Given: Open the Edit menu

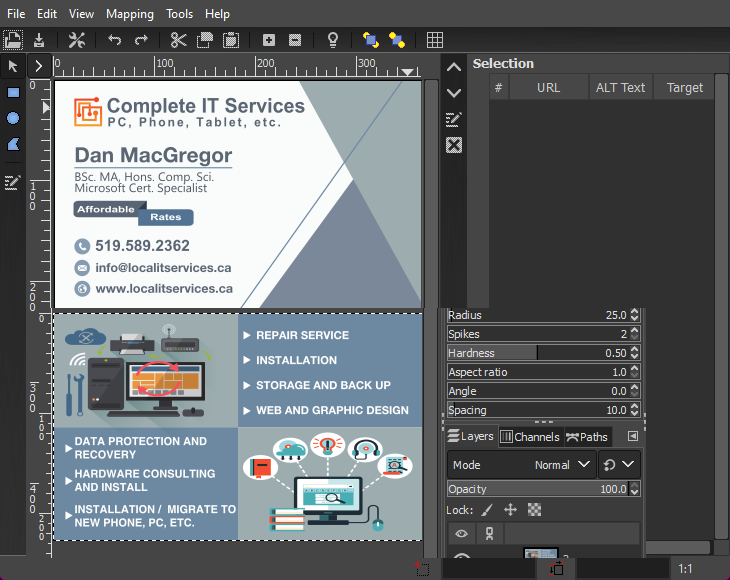Looking at the screenshot, I should point(47,14).
